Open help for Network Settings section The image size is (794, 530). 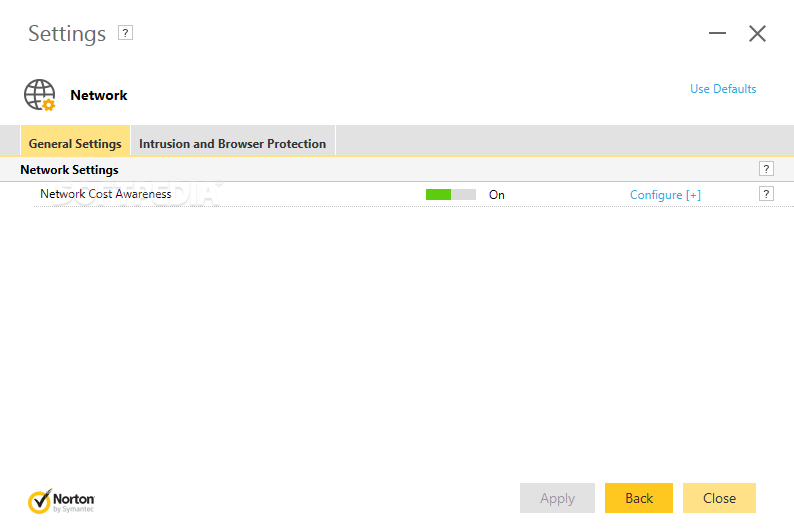(766, 169)
